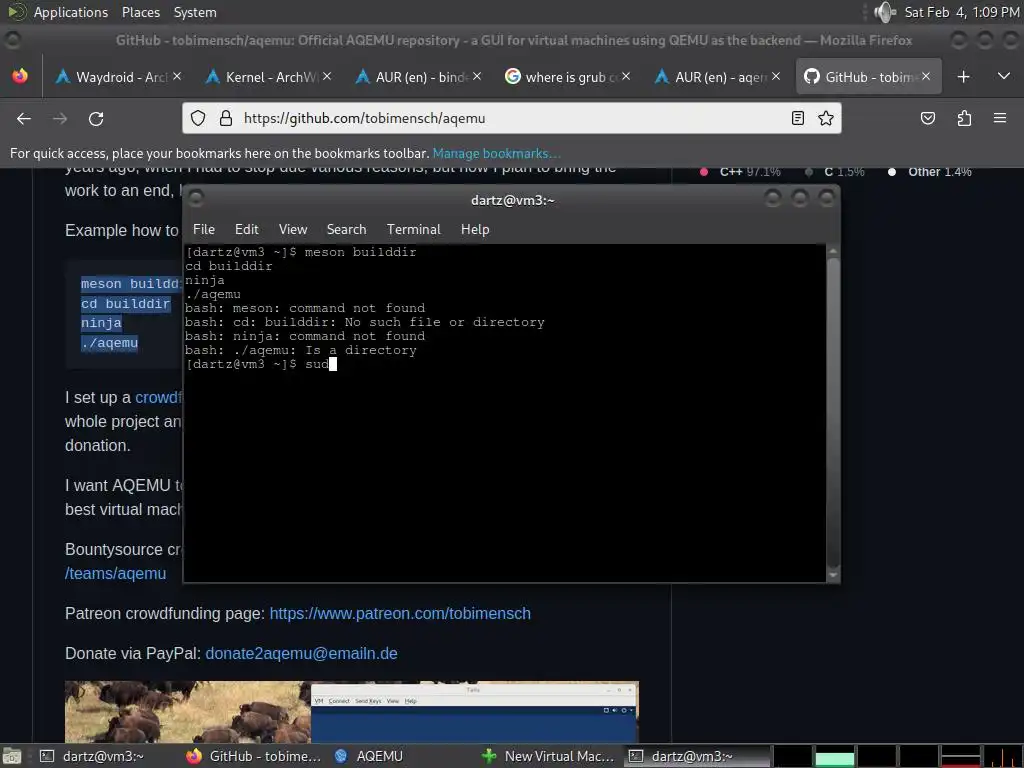Toggle reader view icon in address bar
Screen dimensions: 1024x768
(x=797, y=118)
